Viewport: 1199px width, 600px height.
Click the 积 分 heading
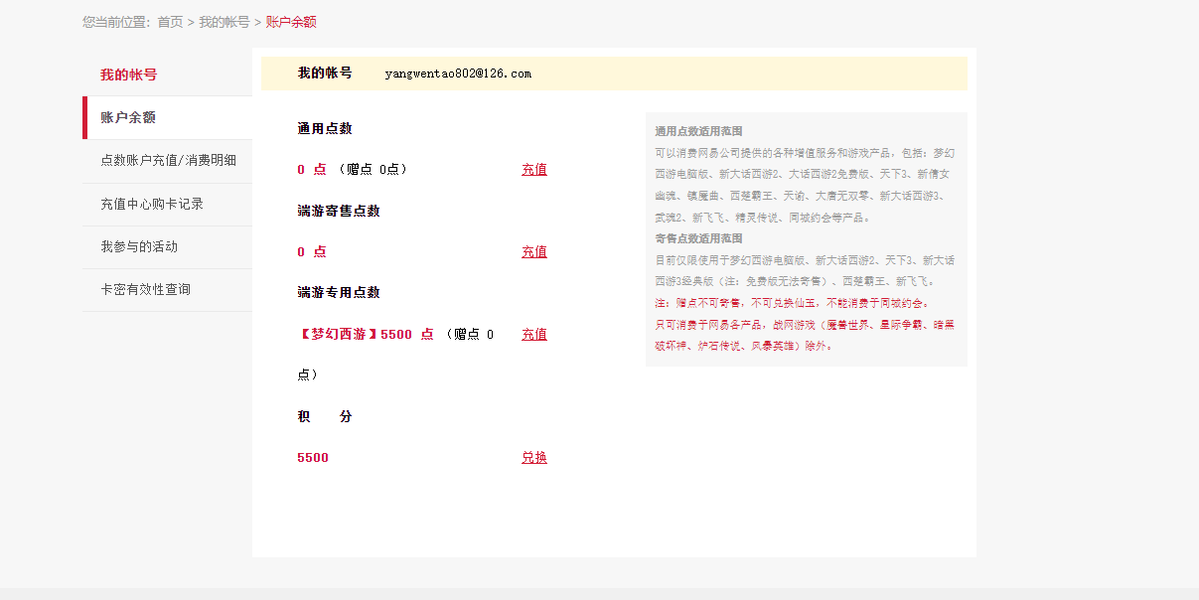pos(325,417)
